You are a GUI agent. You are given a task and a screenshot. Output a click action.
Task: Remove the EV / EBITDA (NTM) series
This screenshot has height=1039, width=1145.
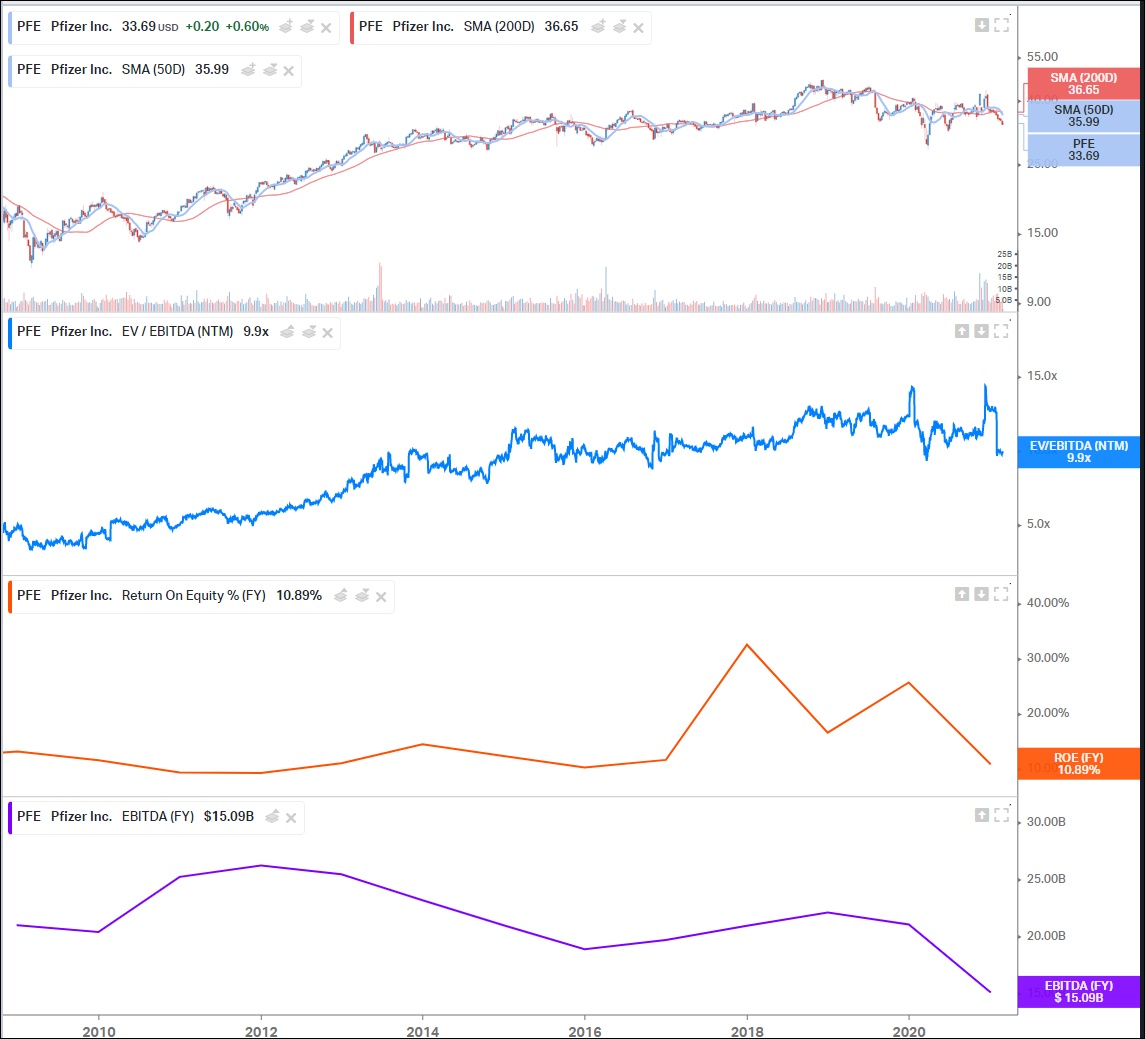(328, 333)
